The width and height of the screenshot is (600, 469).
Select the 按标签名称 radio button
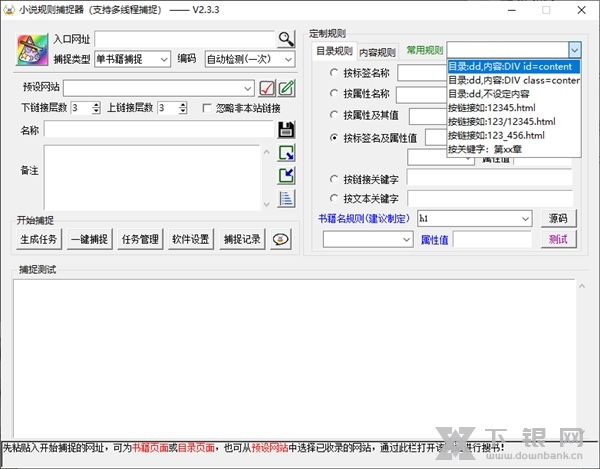[334, 73]
